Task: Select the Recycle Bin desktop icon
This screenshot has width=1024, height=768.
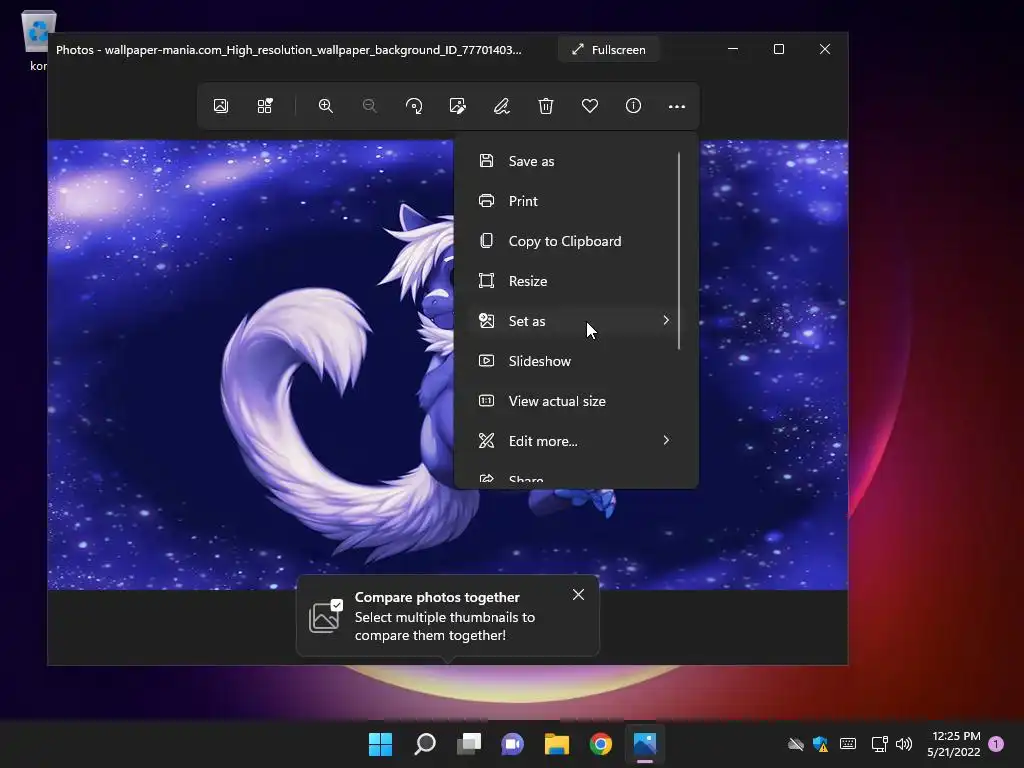Action: 39,39
